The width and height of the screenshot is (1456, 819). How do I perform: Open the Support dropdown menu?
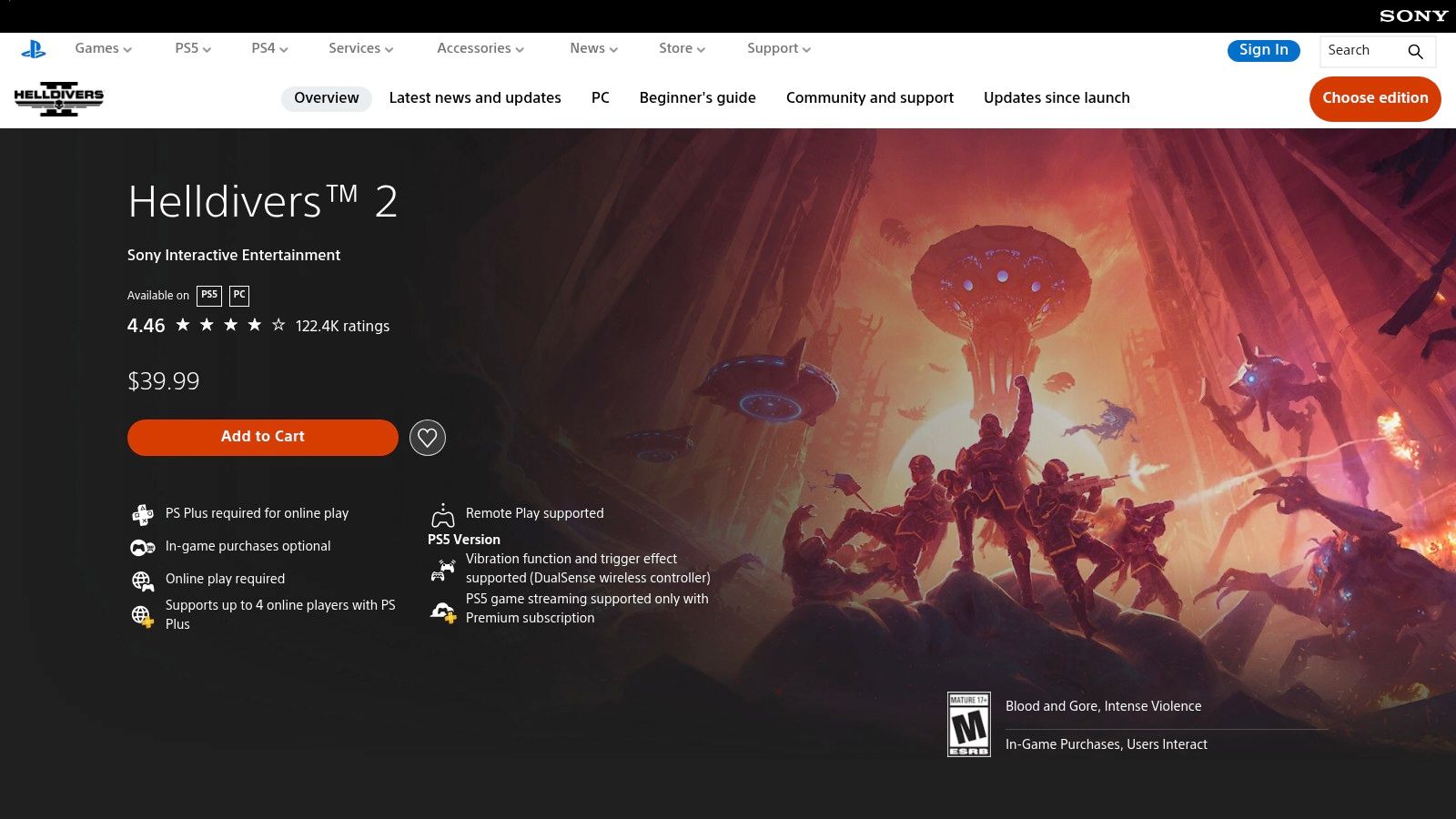(x=779, y=48)
